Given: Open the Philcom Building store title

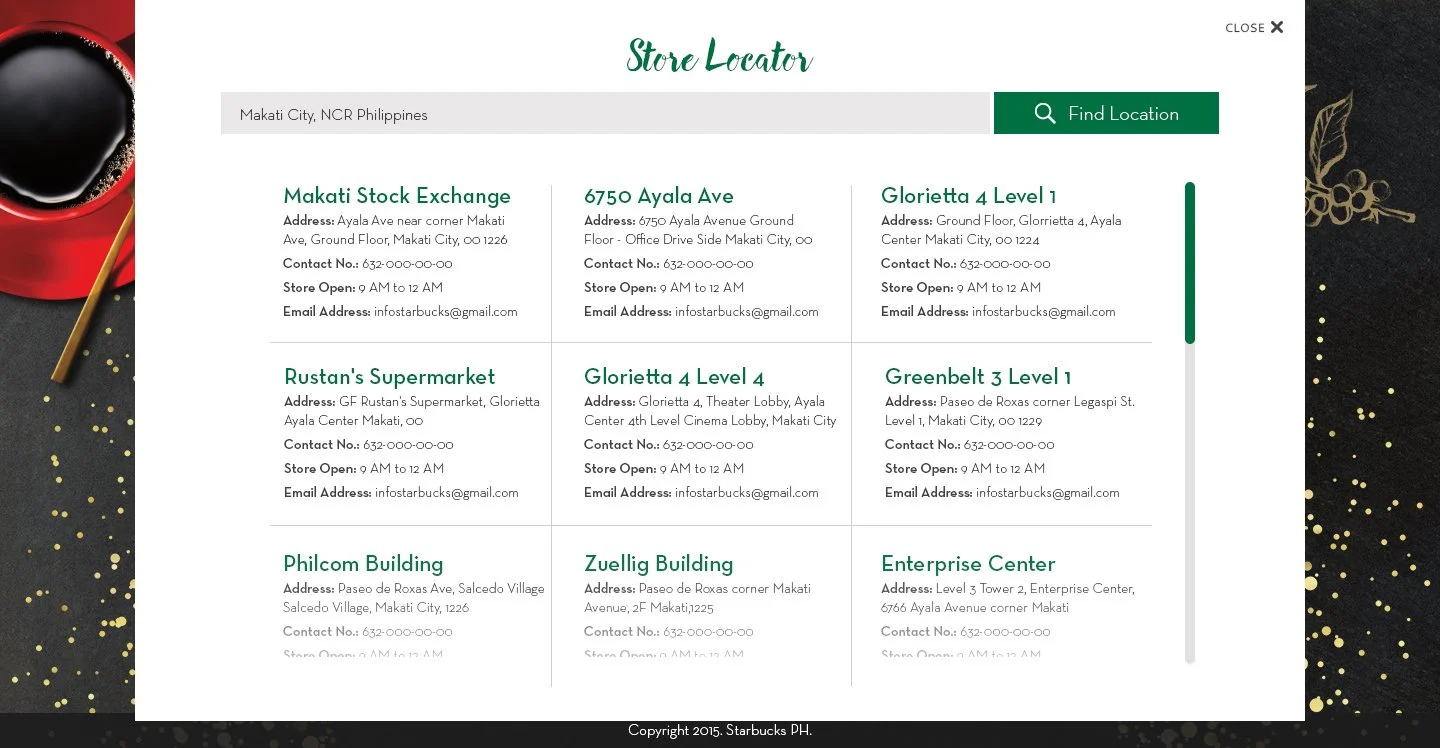Looking at the screenshot, I should (363, 564).
